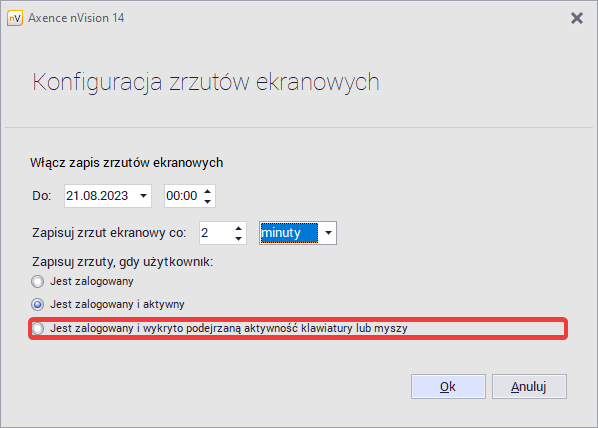The height and width of the screenshot is (428, 598).
Task: Increase screenshot interval using up arrow
Action: click(238, 228)
